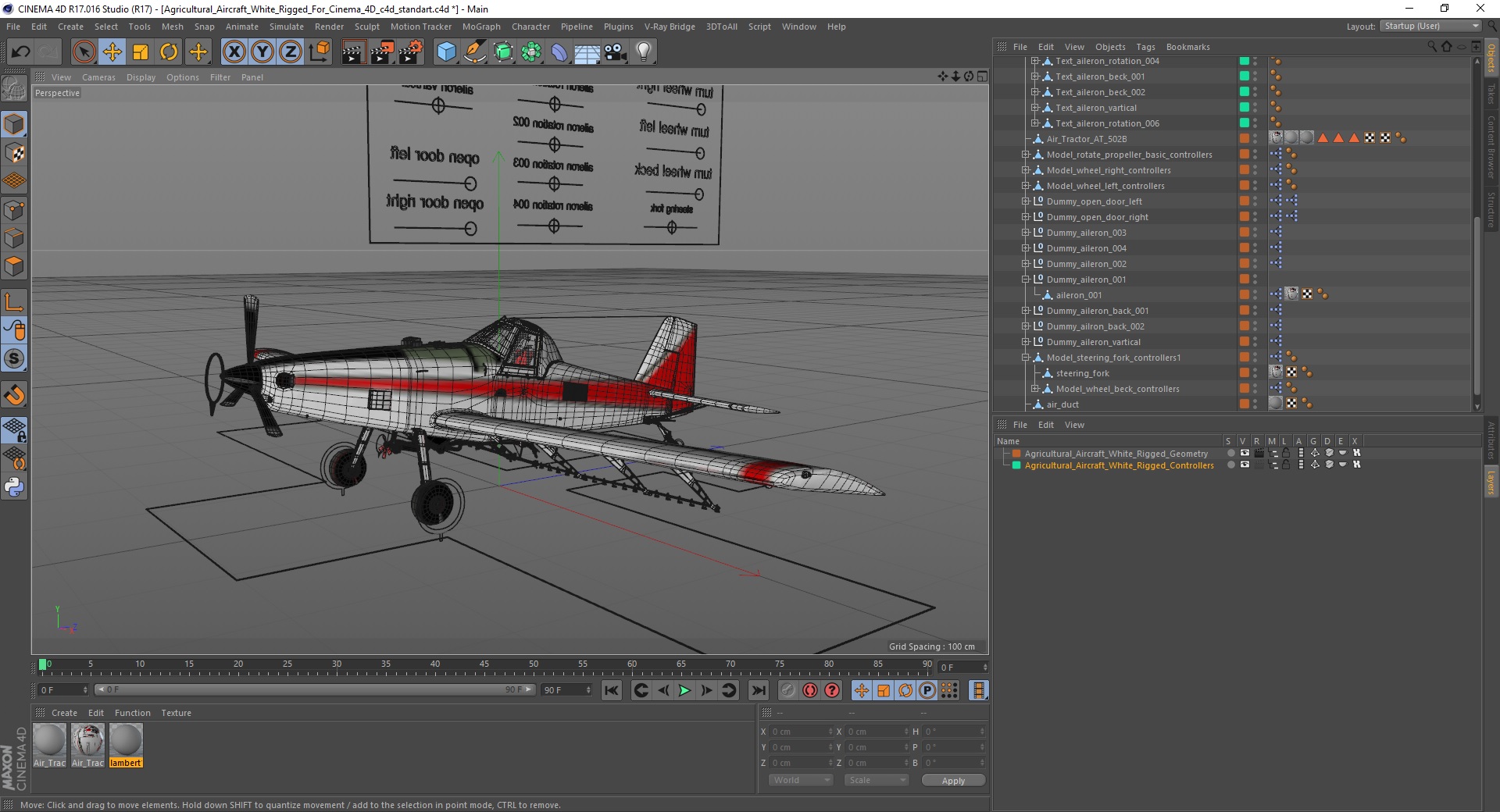Collapse Dummy_aileron_001 tree item
The width and height of the screenshot is (1500, 812).
coord(1026,280)
